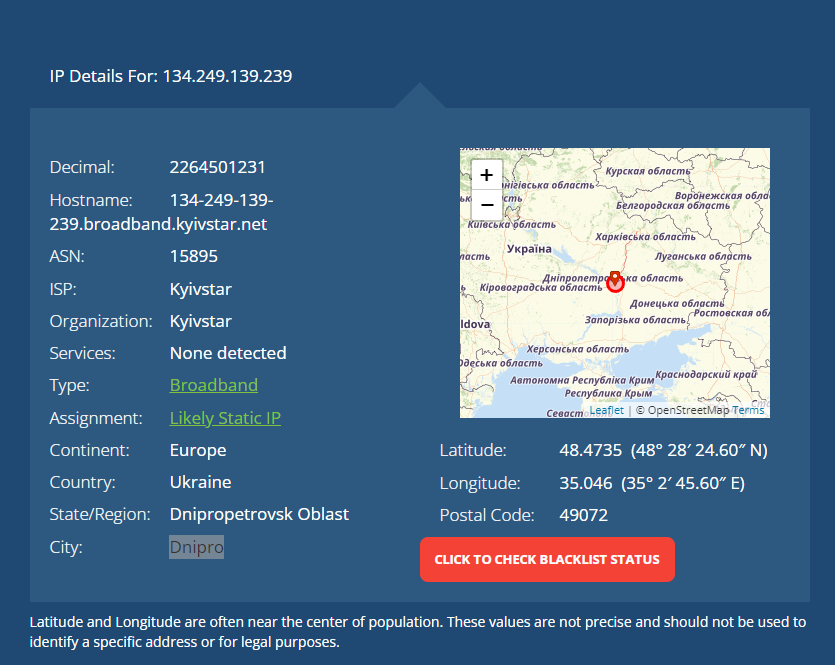
Task: Click Луганська область label on the map
Action: coord(703,256)
